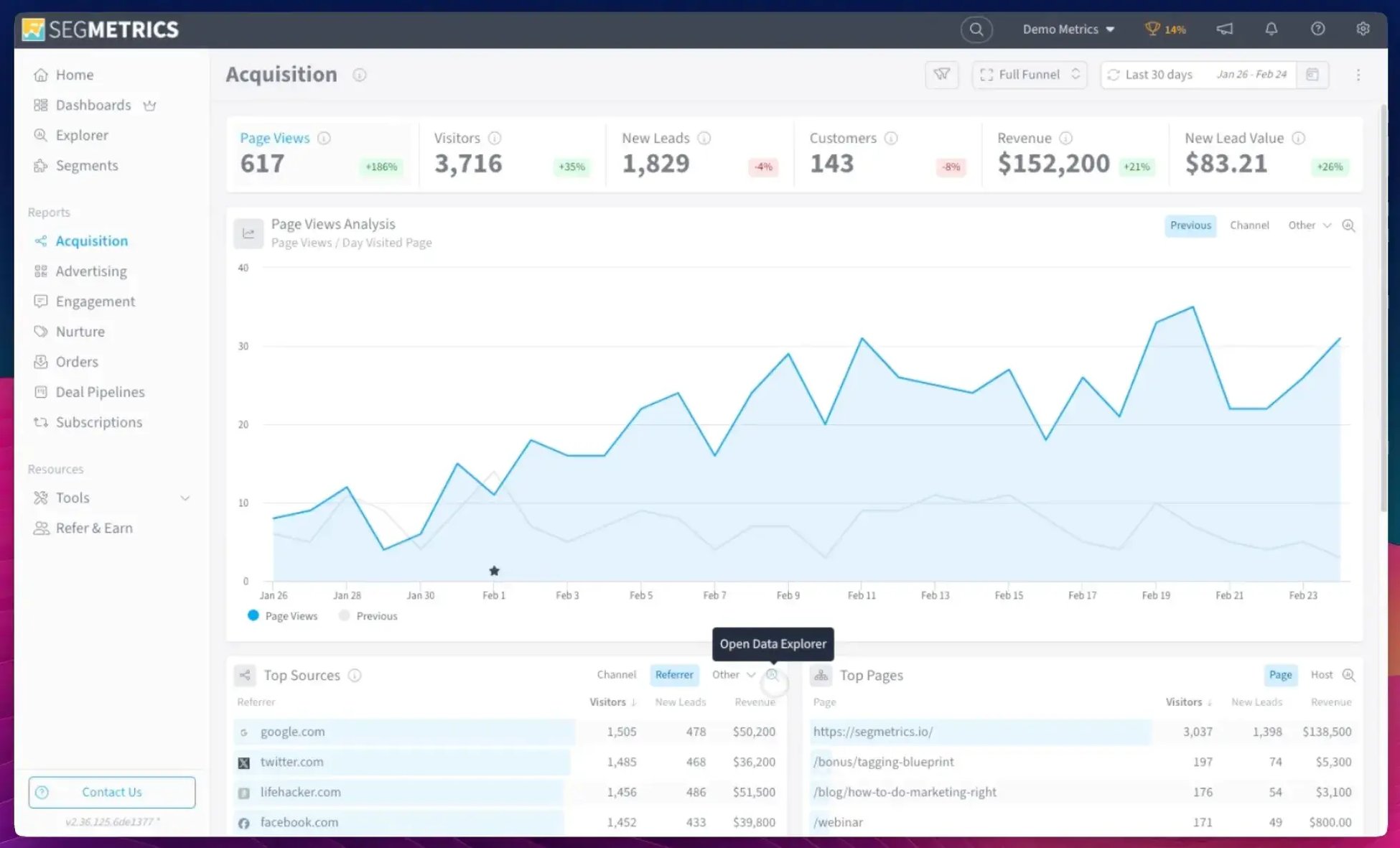
Task: Switch Top Pages to Host view
Action: click(x=1321, y=675)
